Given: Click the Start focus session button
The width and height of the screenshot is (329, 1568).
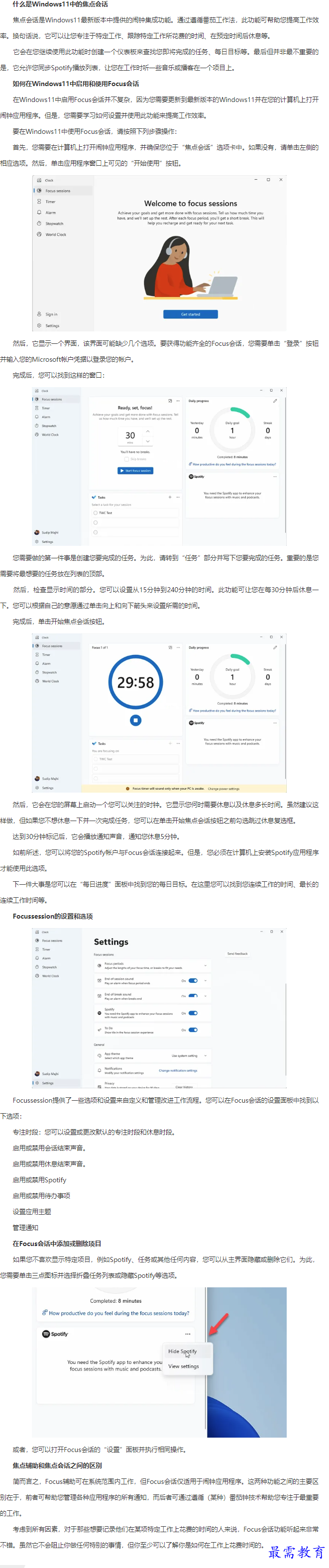Looking at the screenshot, I should [135, 471].
